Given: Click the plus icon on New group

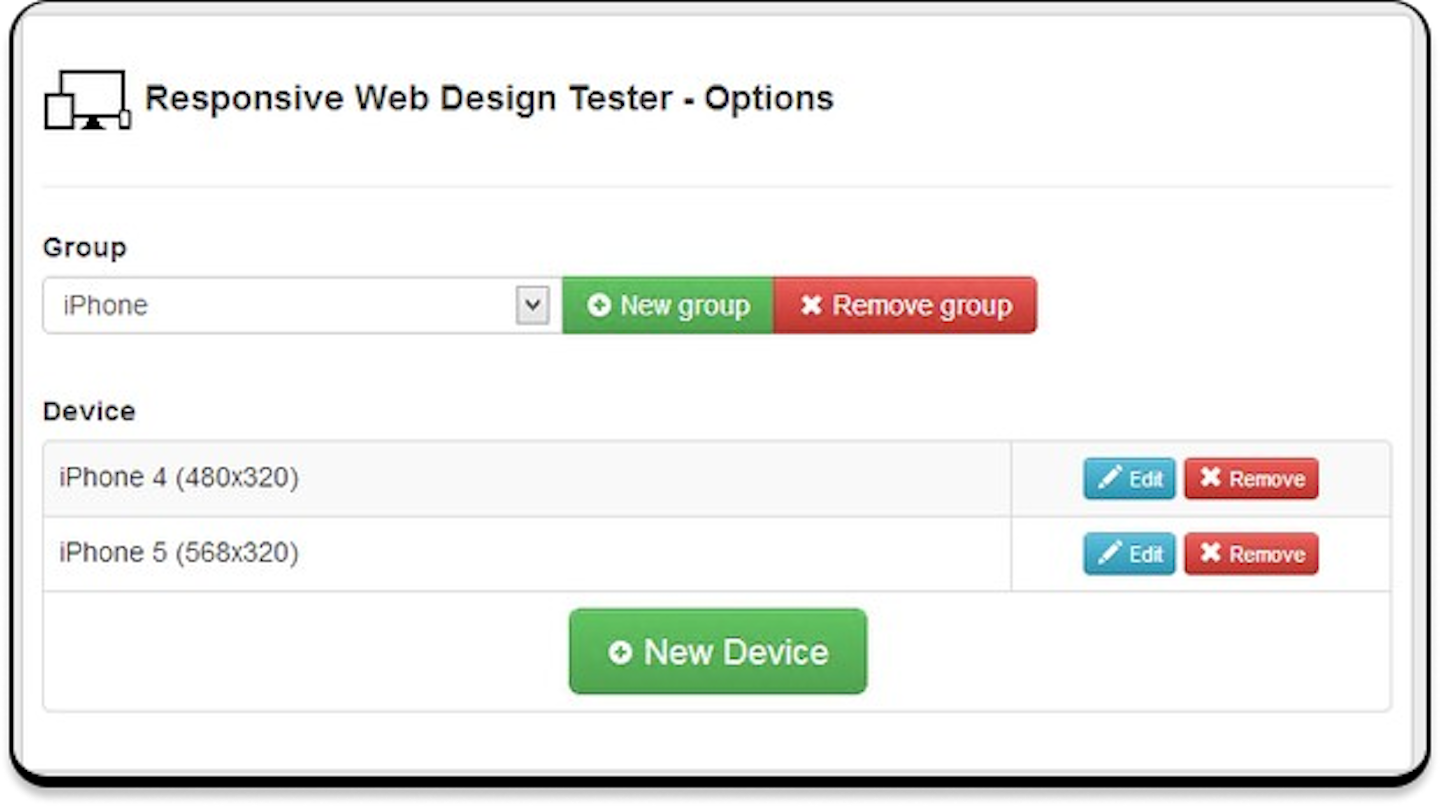Looking at the screenshot, I should point(599,306).
